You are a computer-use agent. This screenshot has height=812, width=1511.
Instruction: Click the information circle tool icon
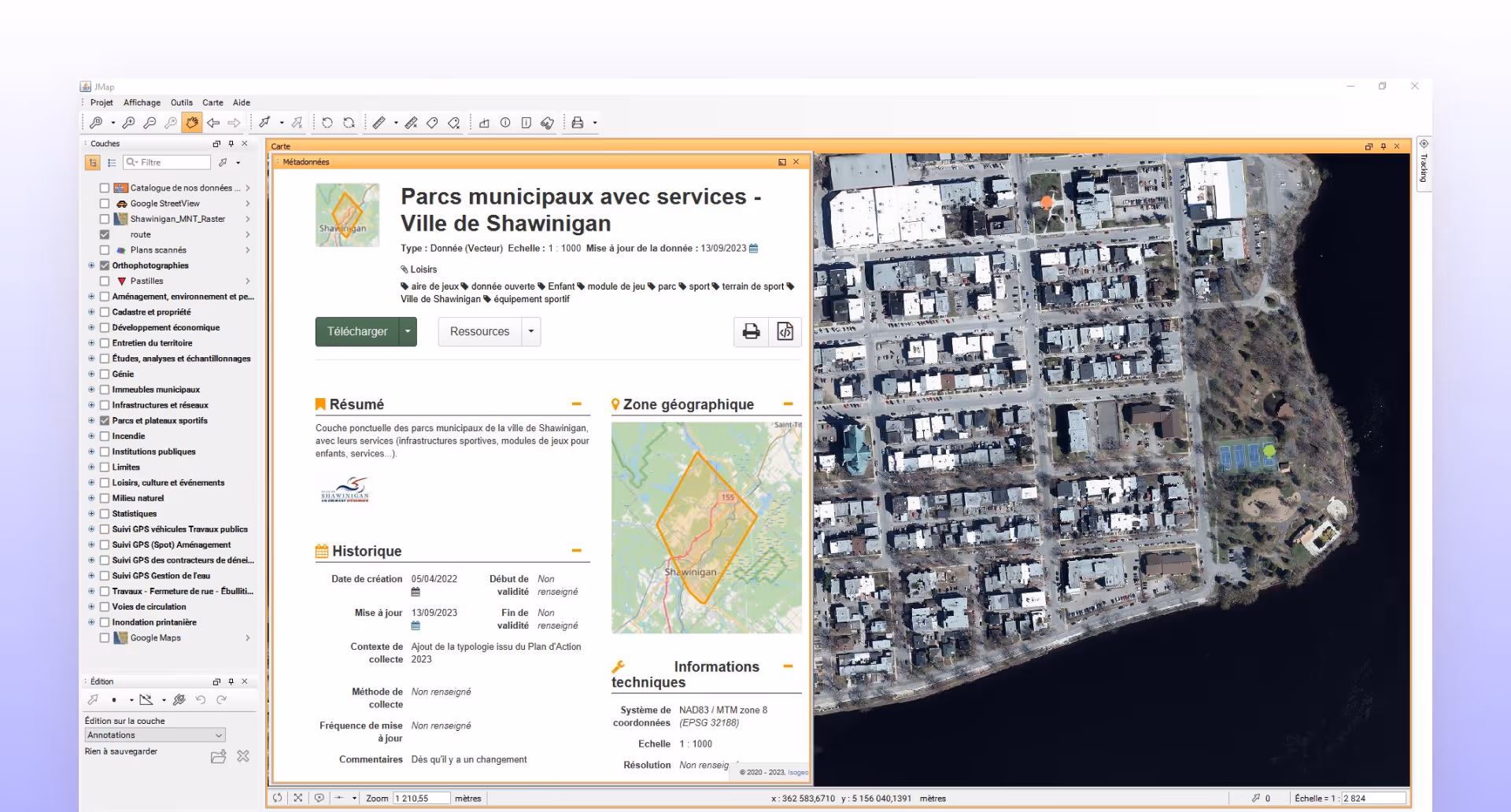[x=505, y=123]
